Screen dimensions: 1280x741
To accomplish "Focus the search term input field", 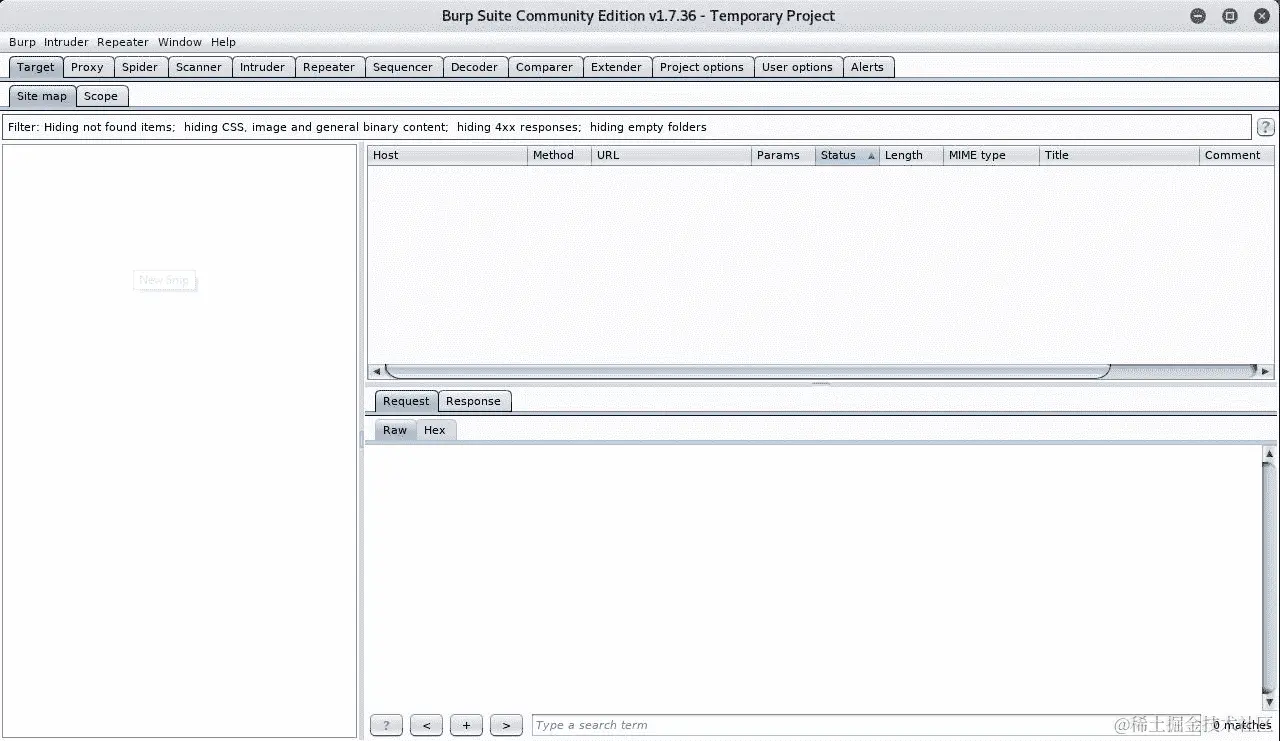I will click(x=865, y=725).
